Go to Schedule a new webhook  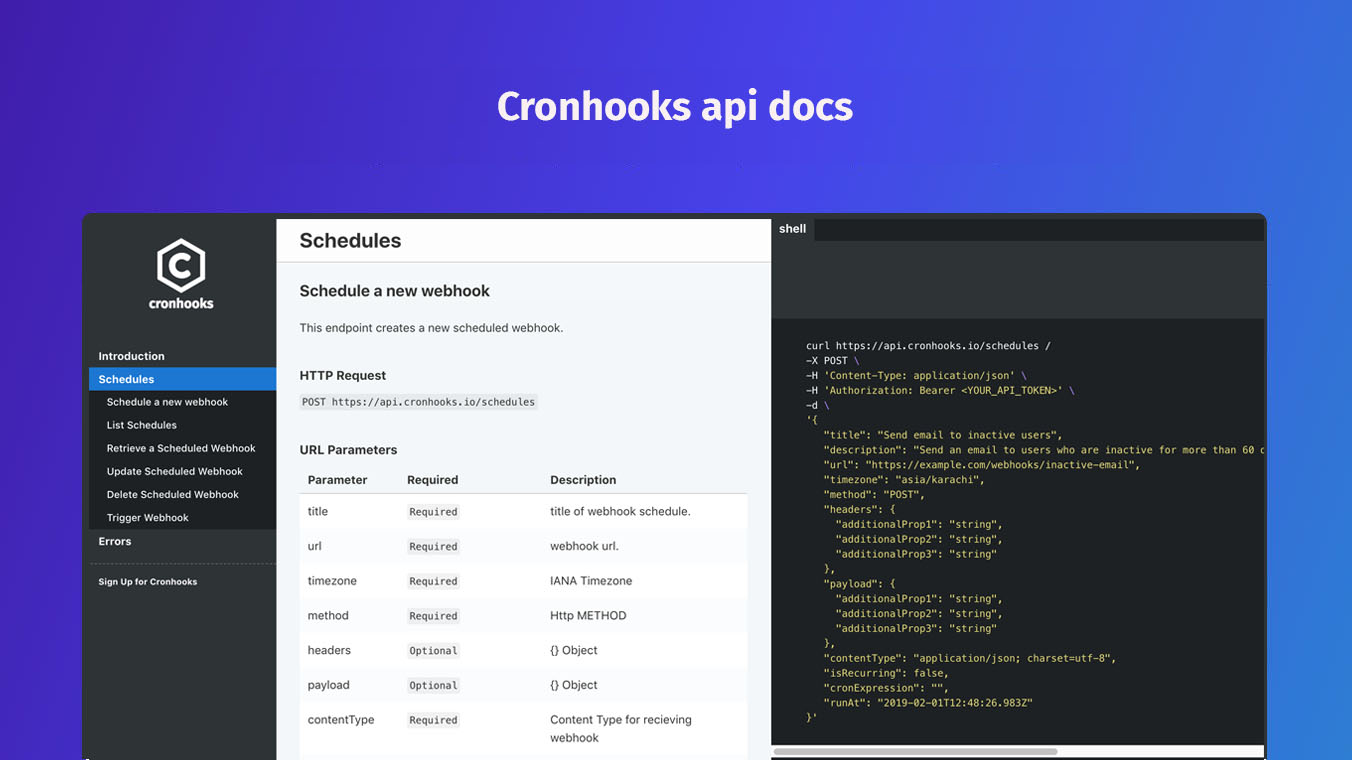point(167,402)
